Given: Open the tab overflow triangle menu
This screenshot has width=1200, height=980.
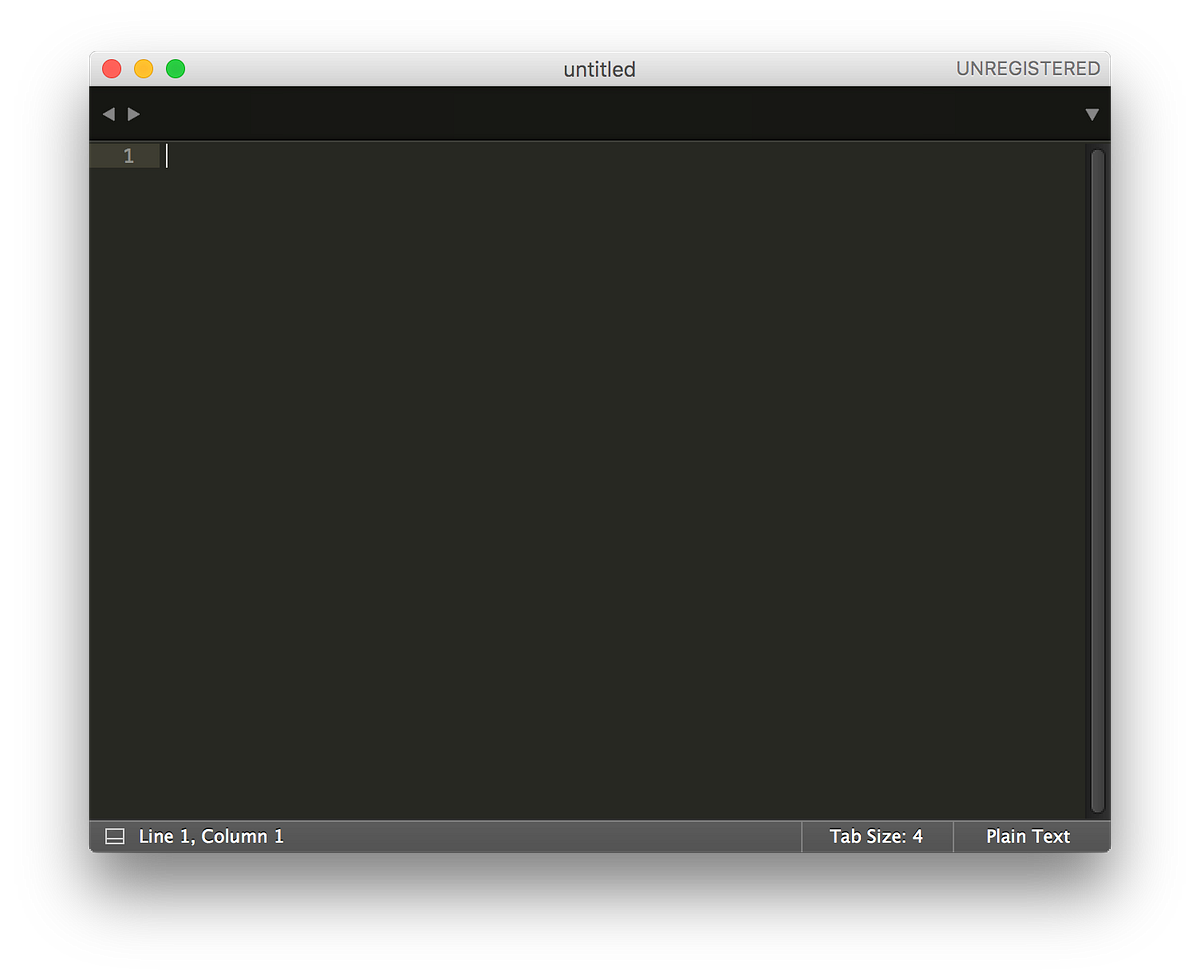Looking at the screenshot, I should click(x=1092, y=114).
